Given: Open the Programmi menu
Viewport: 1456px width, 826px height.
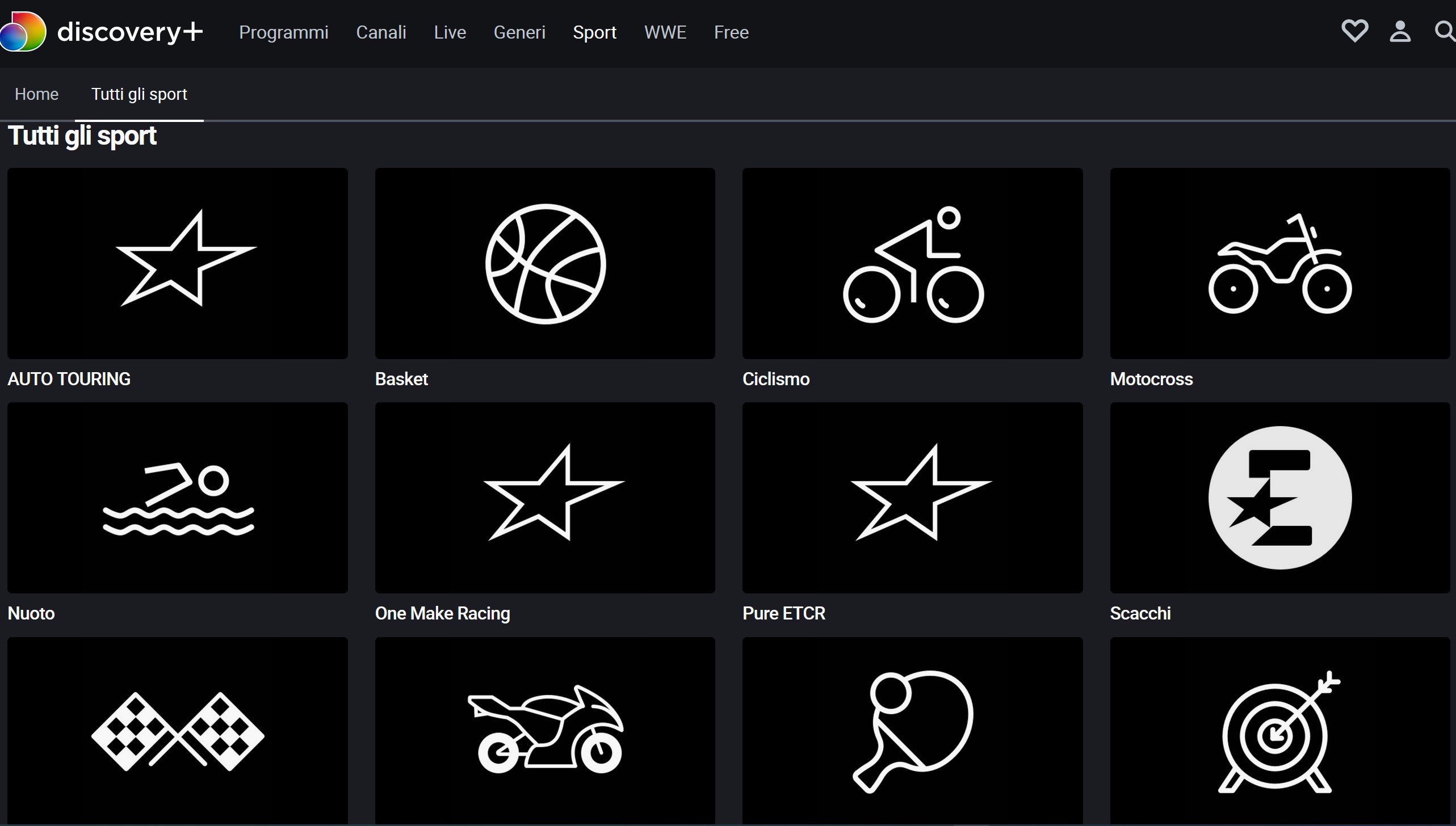Looking at the screenshot, I should click(283, 32).
